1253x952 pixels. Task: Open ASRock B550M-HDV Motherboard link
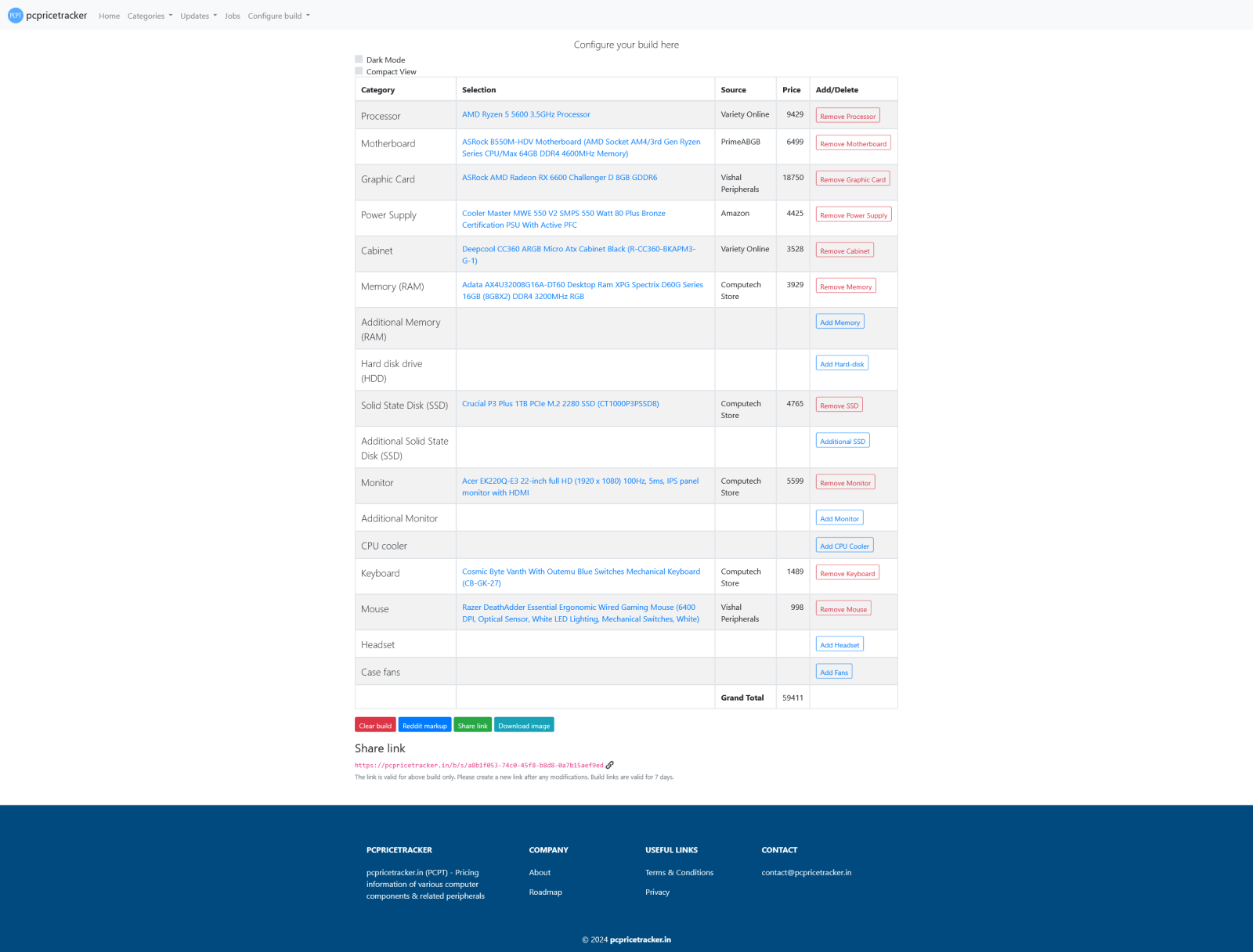click(581, 147)
